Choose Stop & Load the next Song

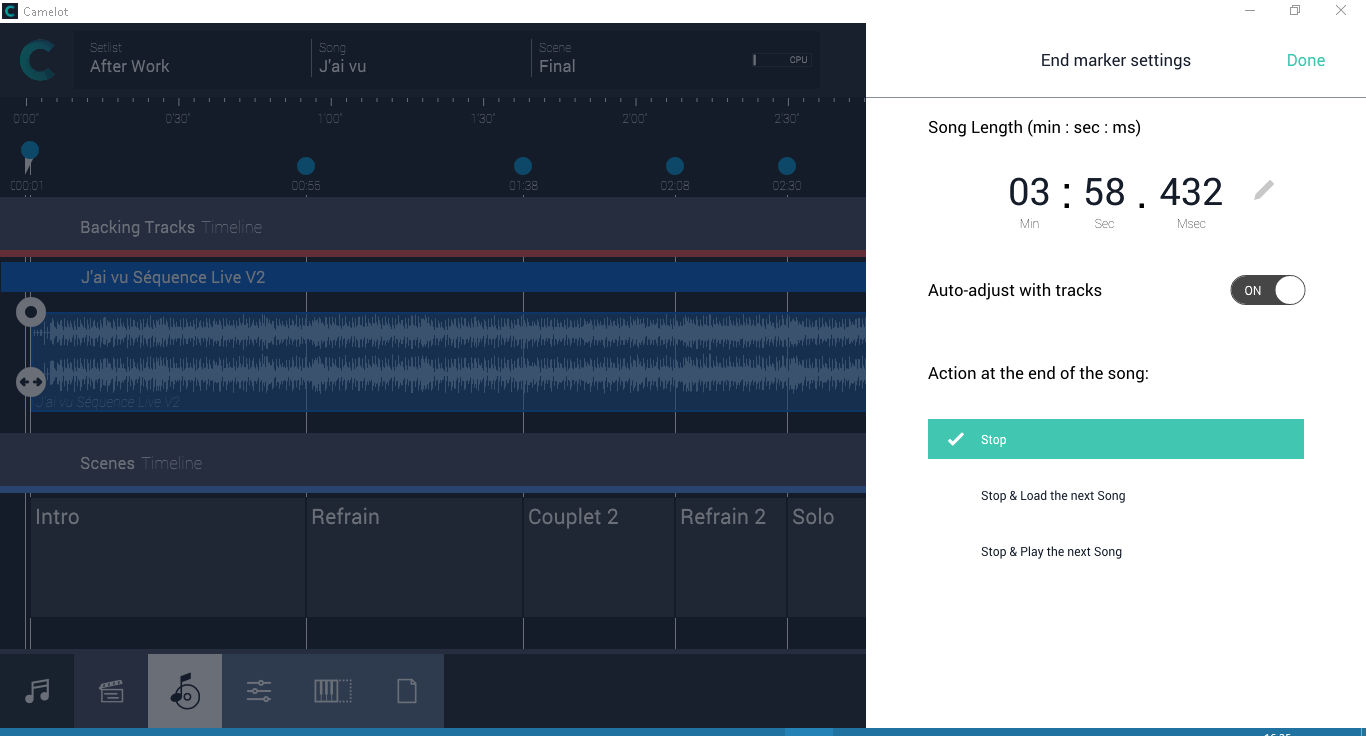click(x=1053, y=496)
